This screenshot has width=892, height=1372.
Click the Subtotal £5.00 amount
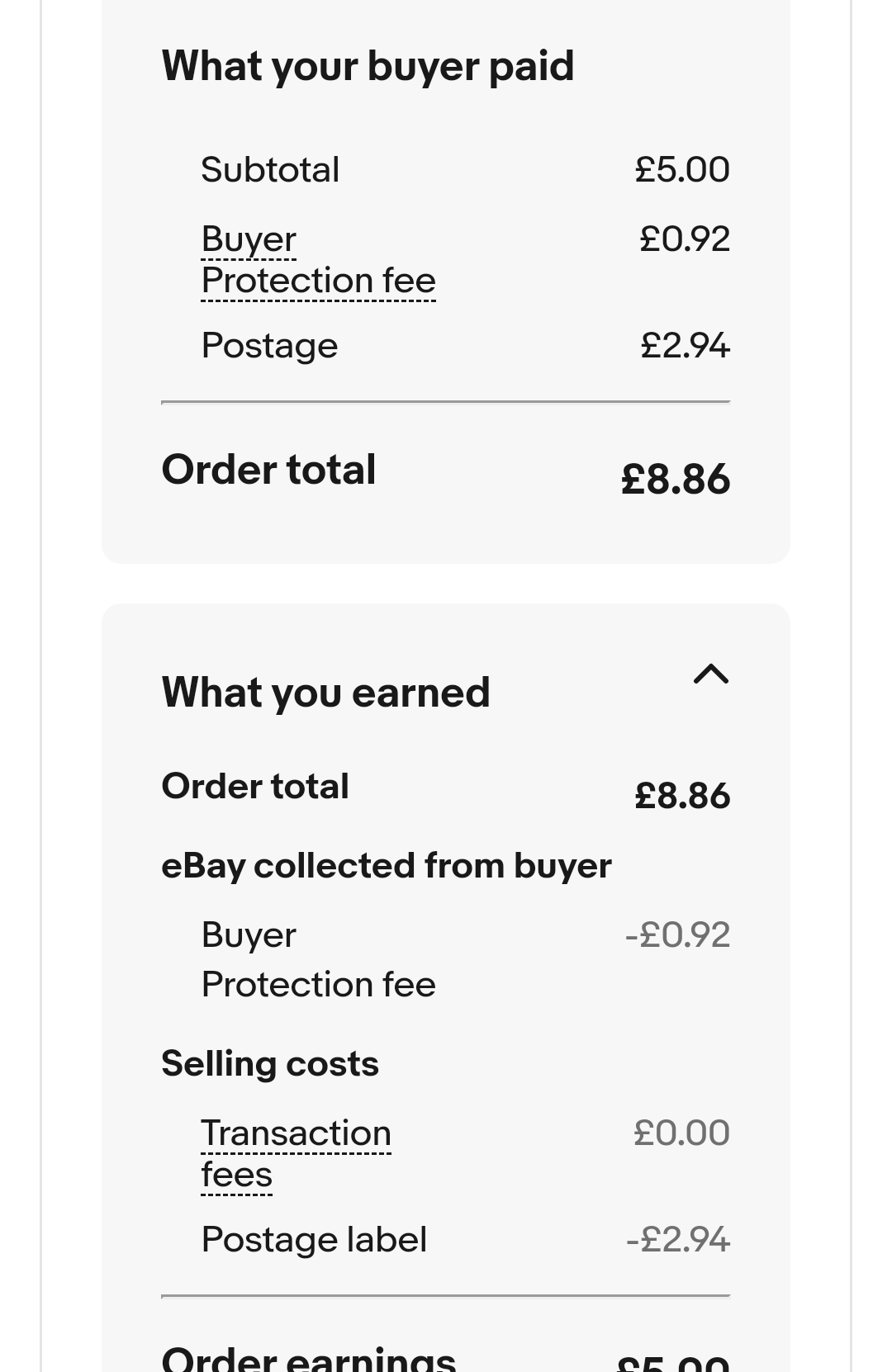click(682, 169)
